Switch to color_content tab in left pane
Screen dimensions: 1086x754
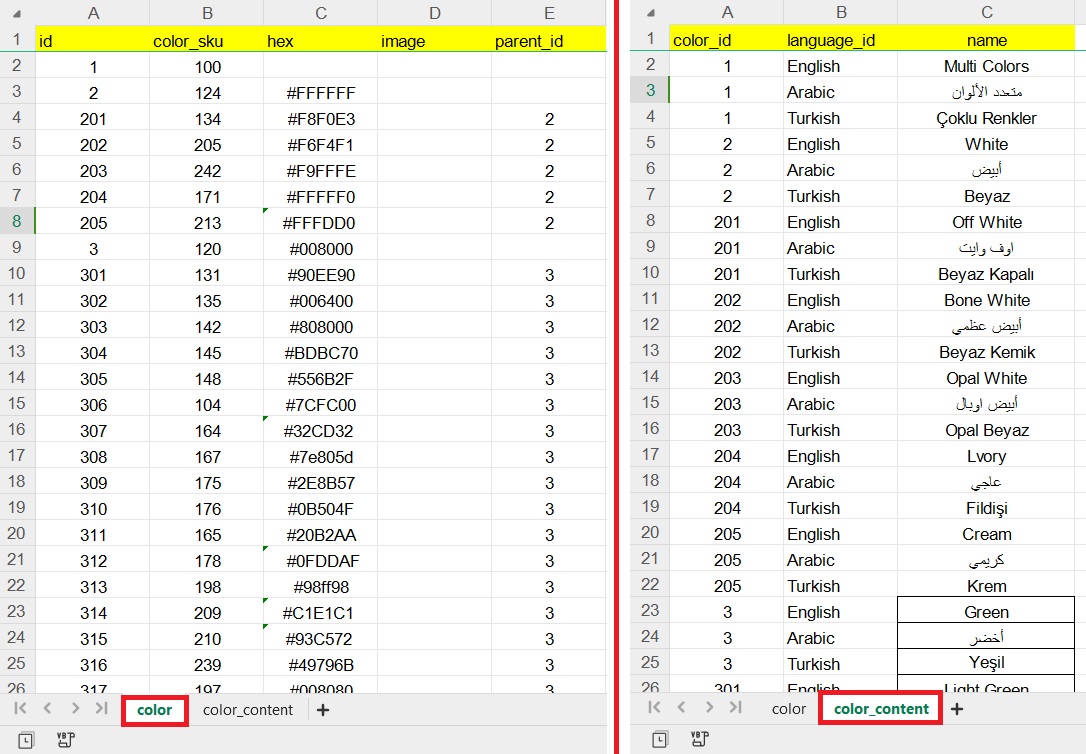247,710
